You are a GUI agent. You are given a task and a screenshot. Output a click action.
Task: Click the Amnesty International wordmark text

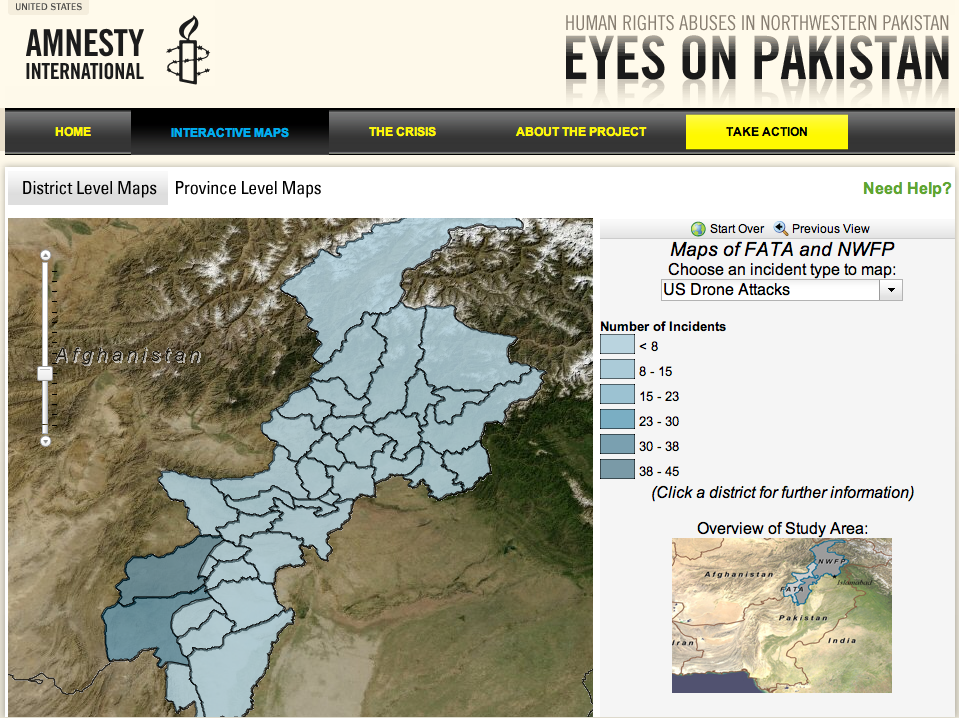click(85, 55)
